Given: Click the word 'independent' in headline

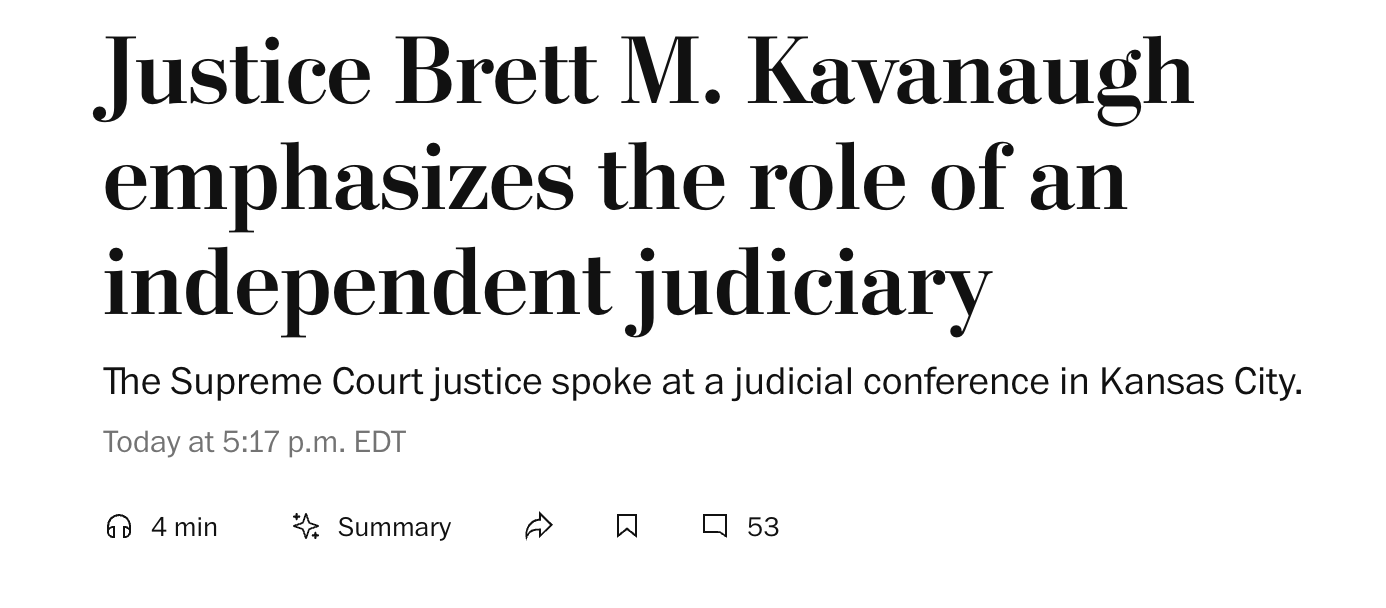Looking at the screenshot, I should [357, 287].
